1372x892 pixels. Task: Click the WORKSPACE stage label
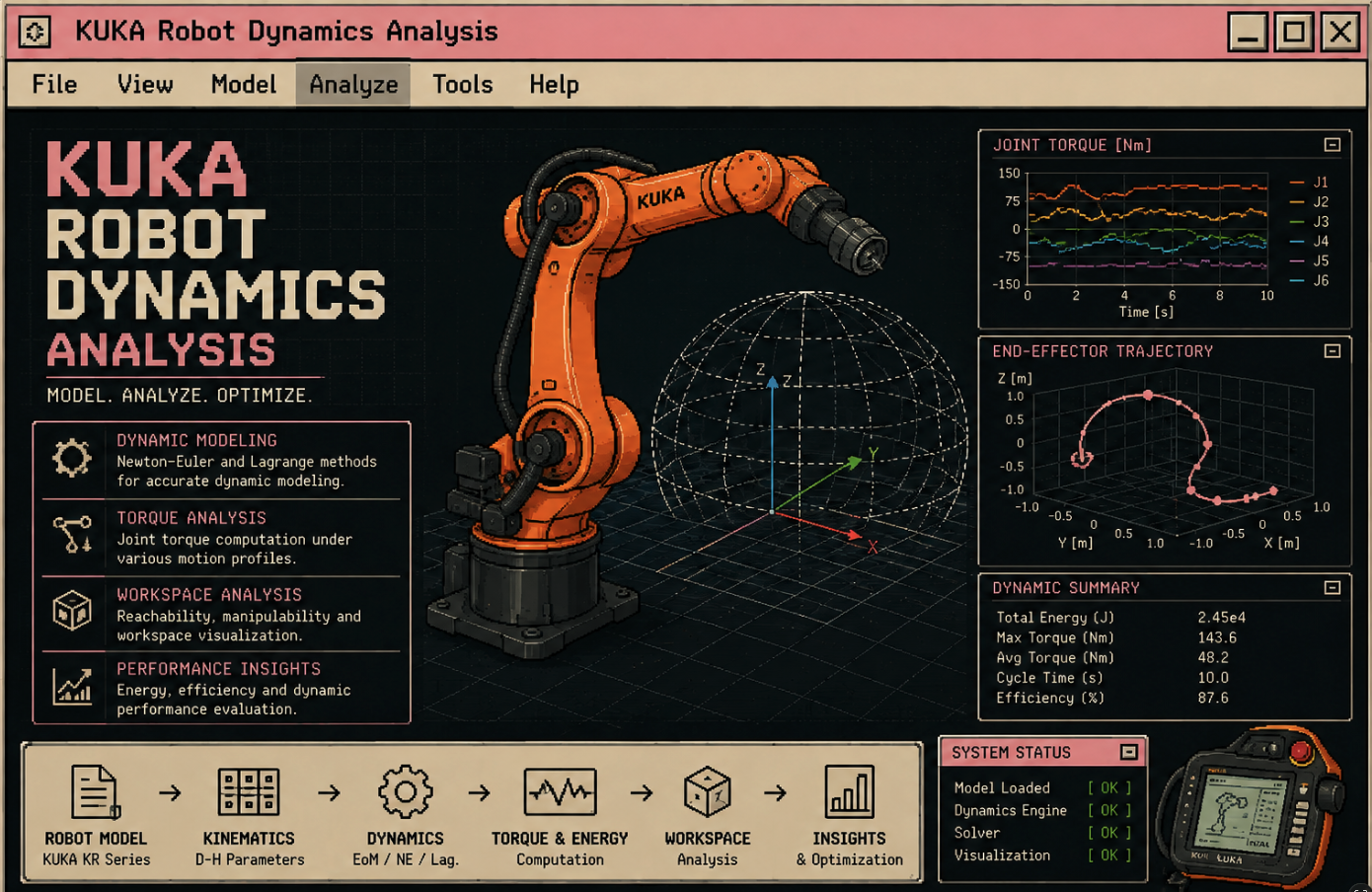(x=708, y=839)
